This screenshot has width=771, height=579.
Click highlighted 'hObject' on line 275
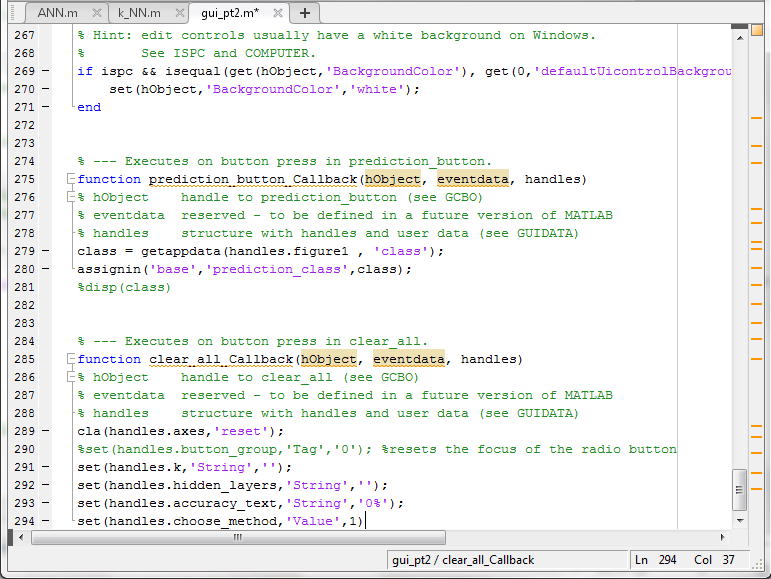(x=393, y=179)
